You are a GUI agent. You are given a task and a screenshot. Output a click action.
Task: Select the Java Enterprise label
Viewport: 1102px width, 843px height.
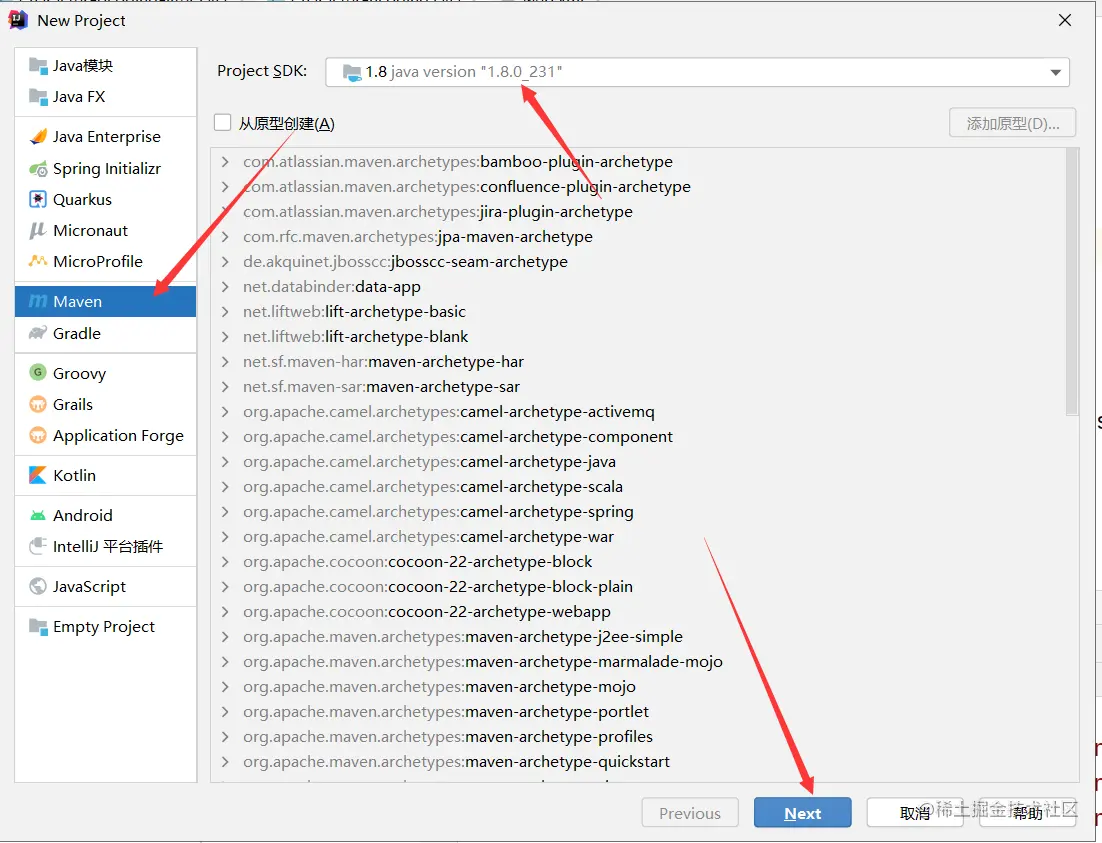107,136
